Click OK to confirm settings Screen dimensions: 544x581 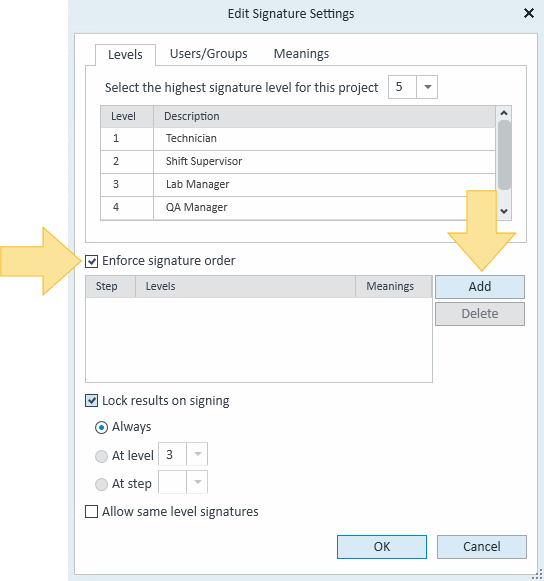tap(382, 547)
